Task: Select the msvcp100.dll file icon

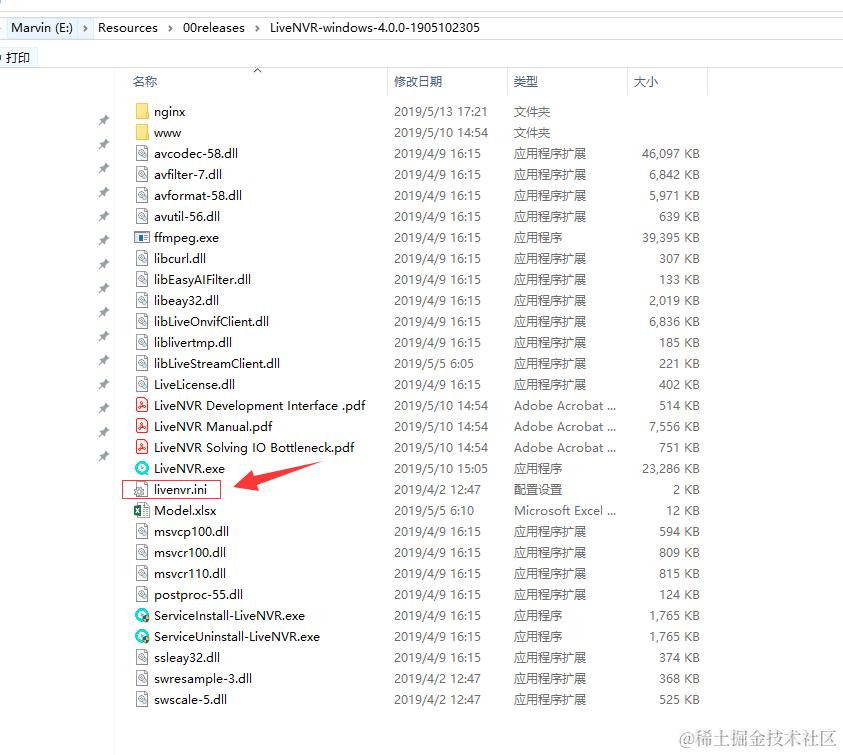Action: point(142,531)
